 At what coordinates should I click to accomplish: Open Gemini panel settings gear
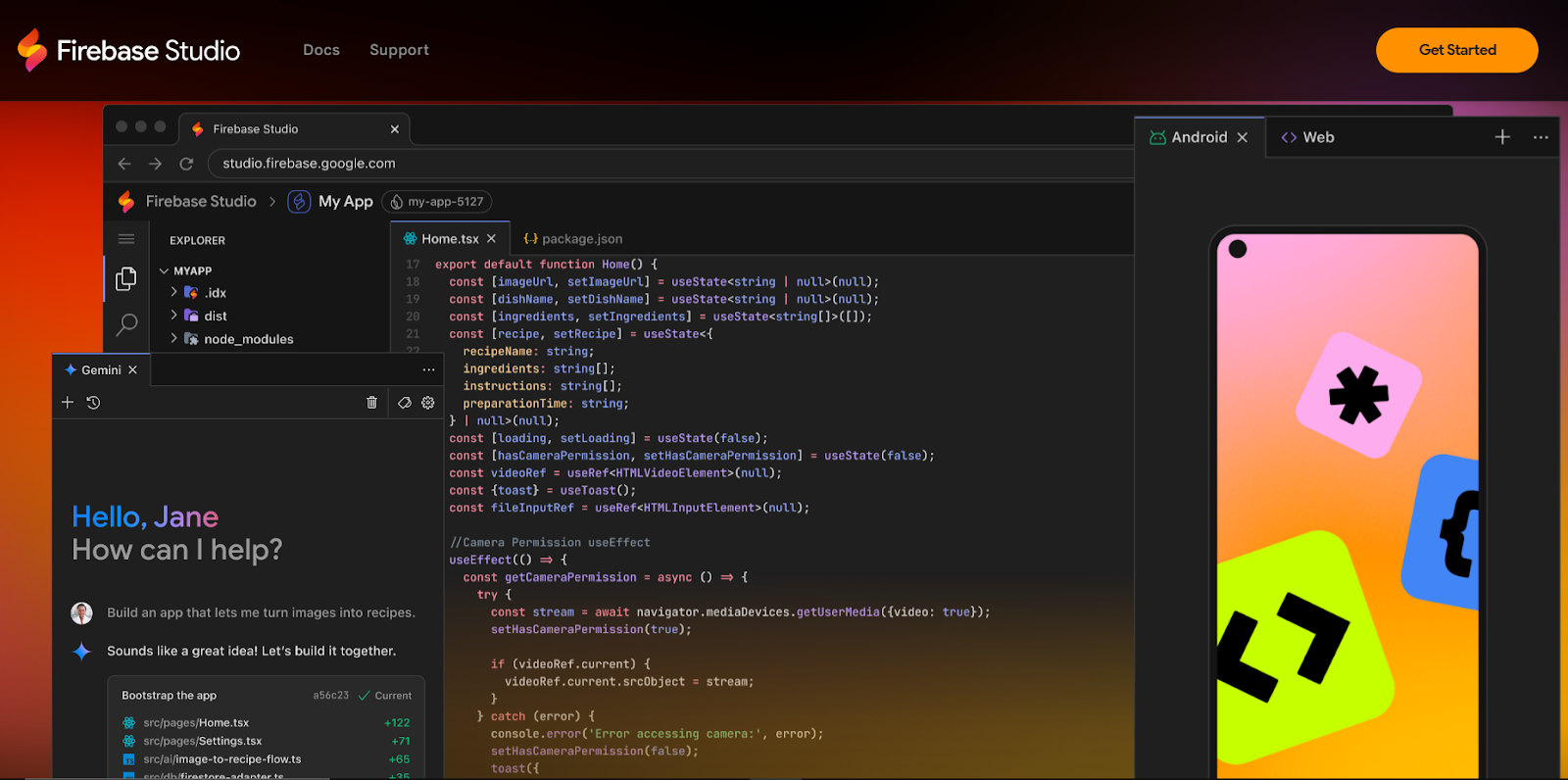(x=428, y=403)
